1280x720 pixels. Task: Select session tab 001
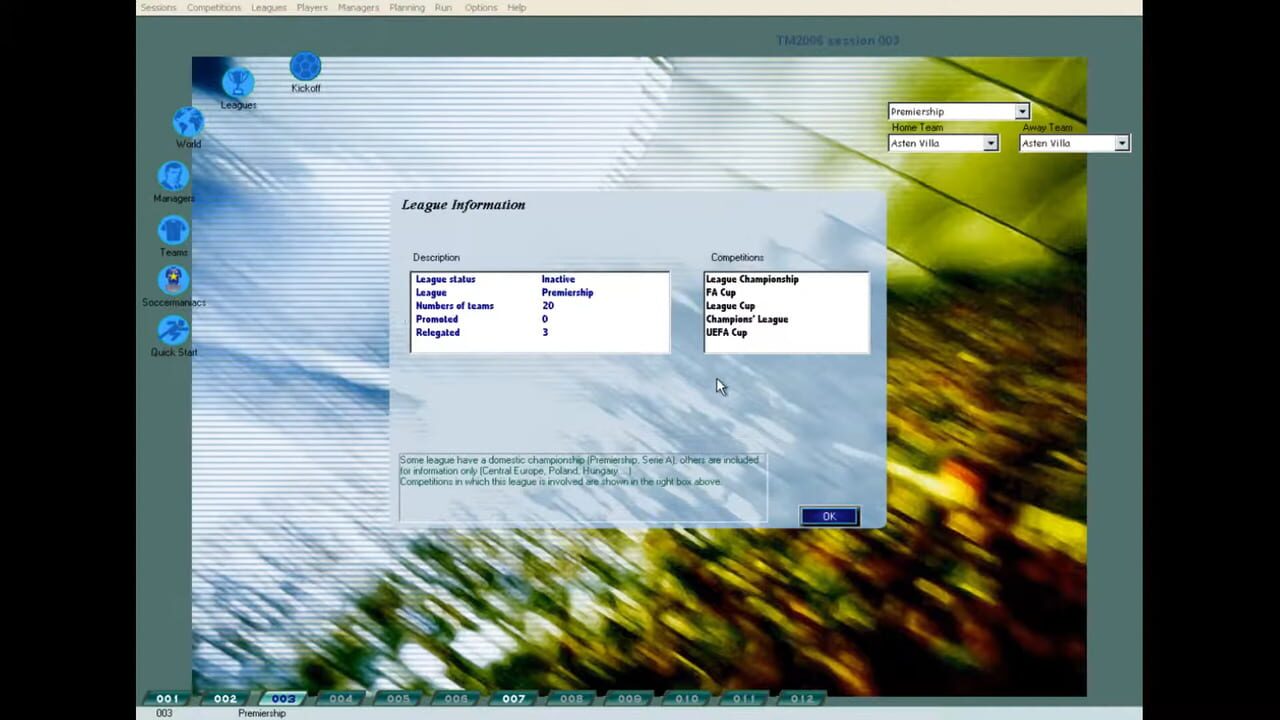coord(167,698)
